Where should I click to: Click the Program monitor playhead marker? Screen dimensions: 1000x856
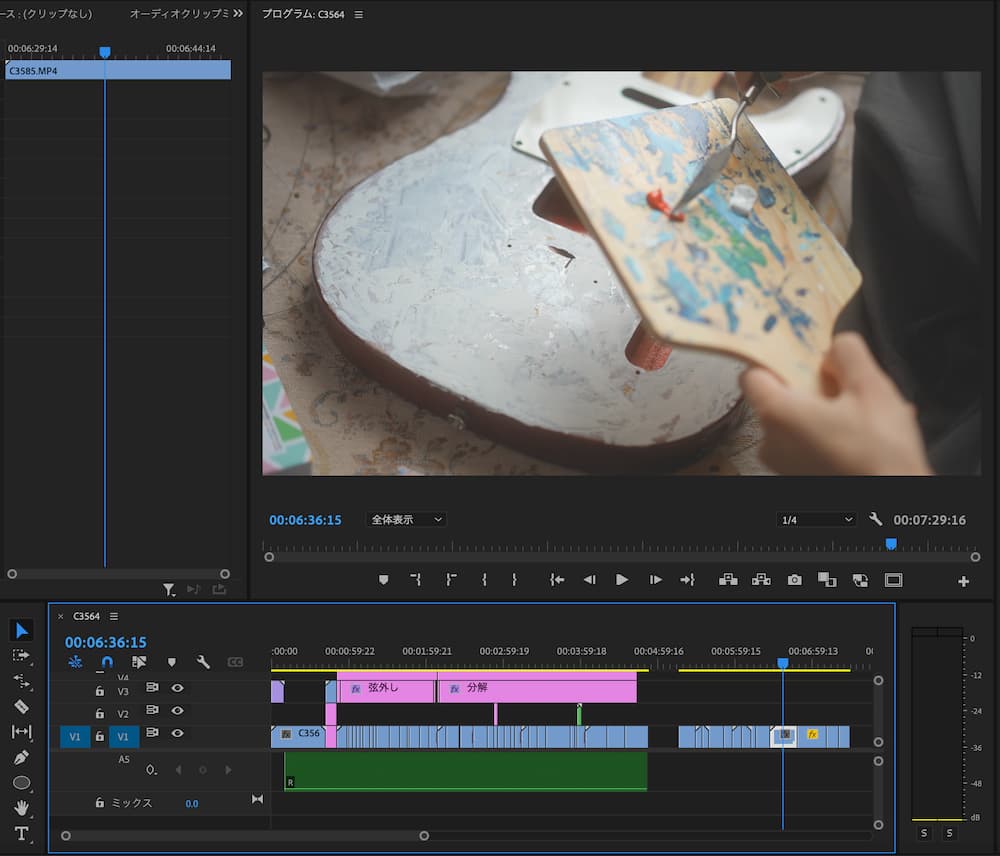point(891,544)
